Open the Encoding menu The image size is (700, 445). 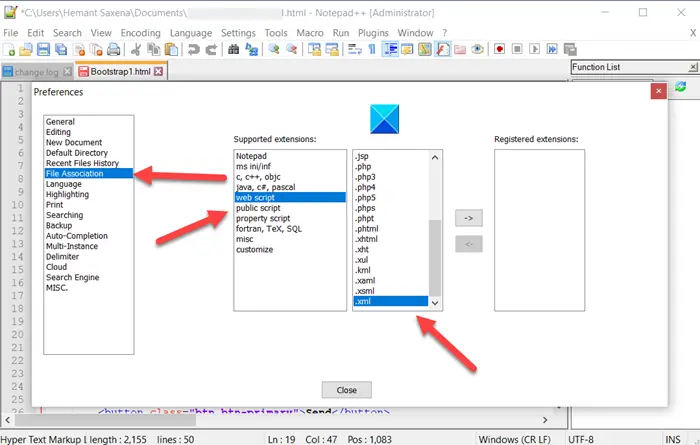click(140, 33)
